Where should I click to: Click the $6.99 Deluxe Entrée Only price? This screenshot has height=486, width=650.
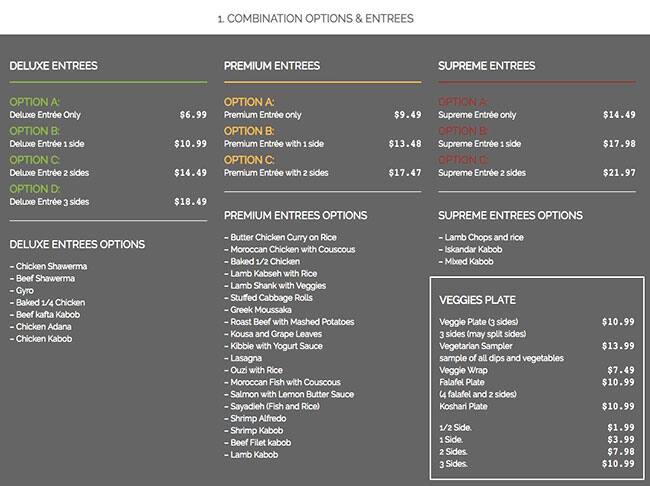tap(193, 115)
